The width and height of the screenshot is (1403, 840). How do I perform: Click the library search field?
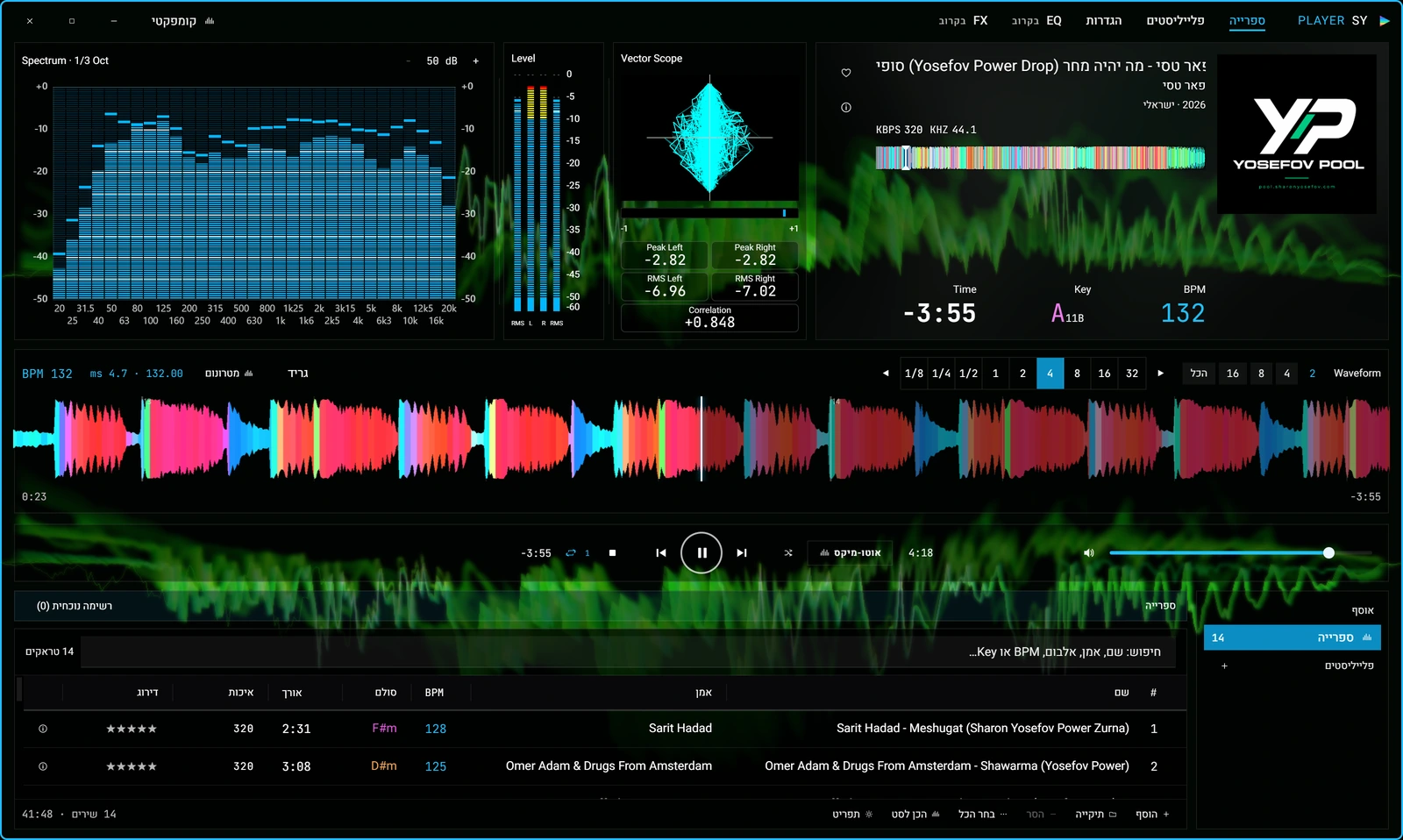(627, 652)
